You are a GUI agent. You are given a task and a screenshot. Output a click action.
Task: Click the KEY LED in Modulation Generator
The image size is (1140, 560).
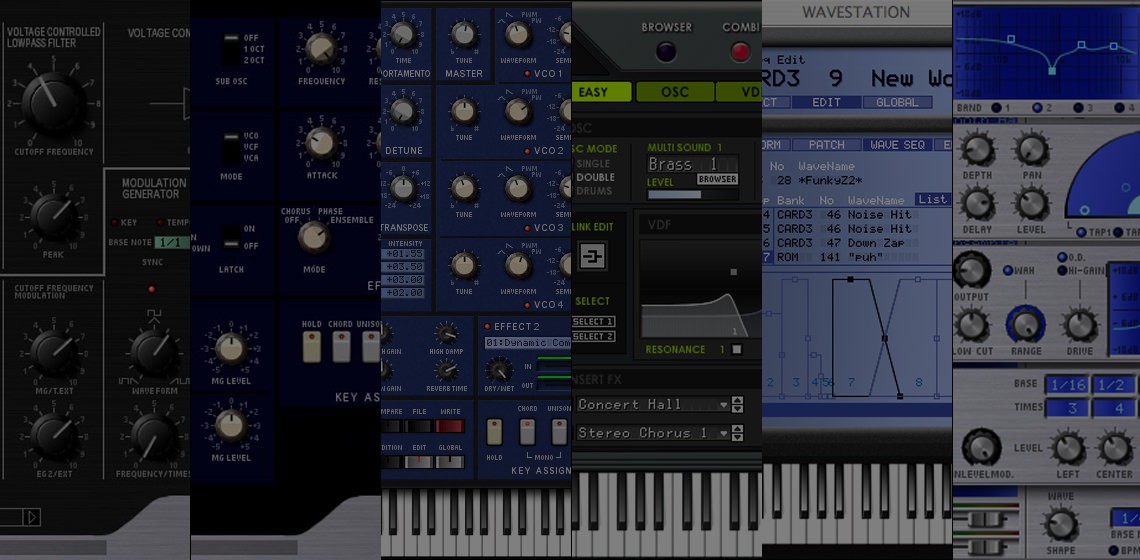pyautogui.click(x=114, y=223)
